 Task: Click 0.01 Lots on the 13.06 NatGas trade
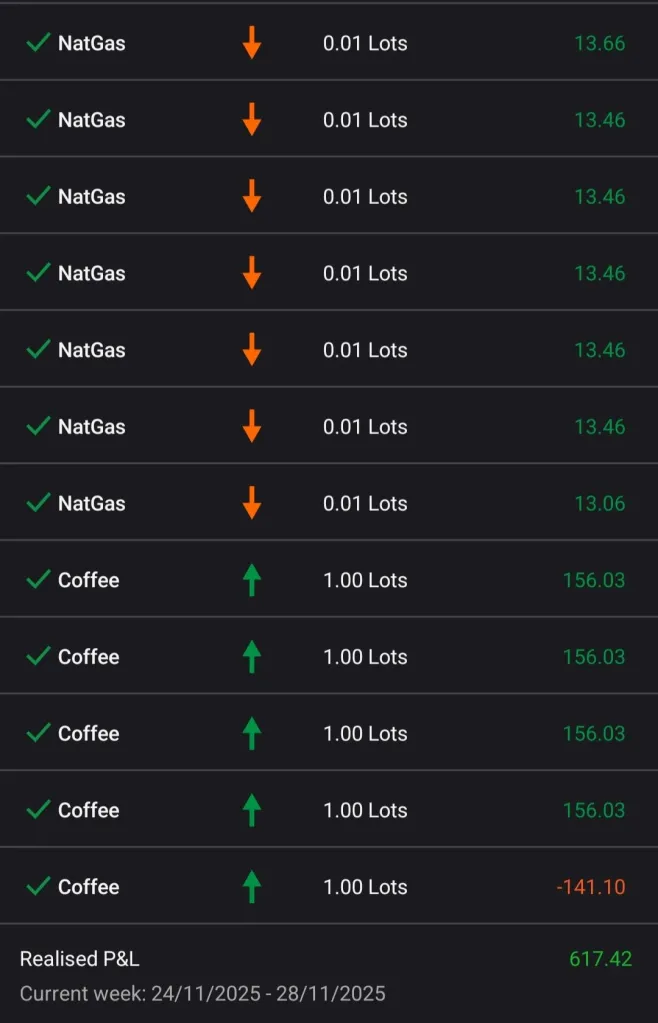pos(365,503)
